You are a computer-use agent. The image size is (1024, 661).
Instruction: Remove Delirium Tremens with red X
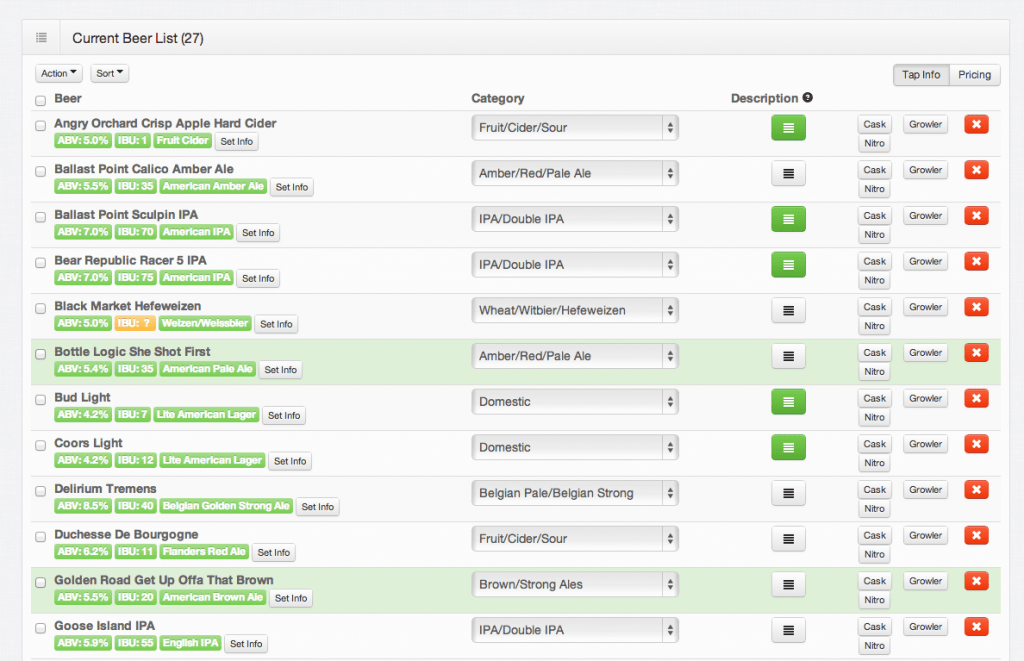point(976,490)
